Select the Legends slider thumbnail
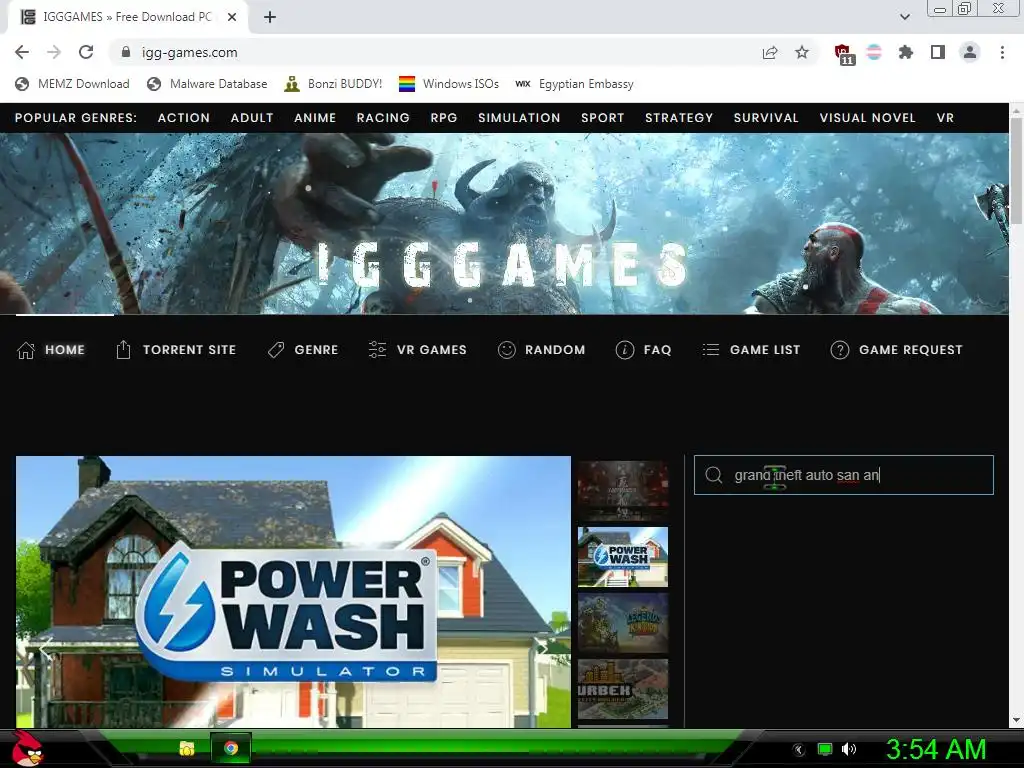This screenshot has height=768, width=1024. [623, 623]
